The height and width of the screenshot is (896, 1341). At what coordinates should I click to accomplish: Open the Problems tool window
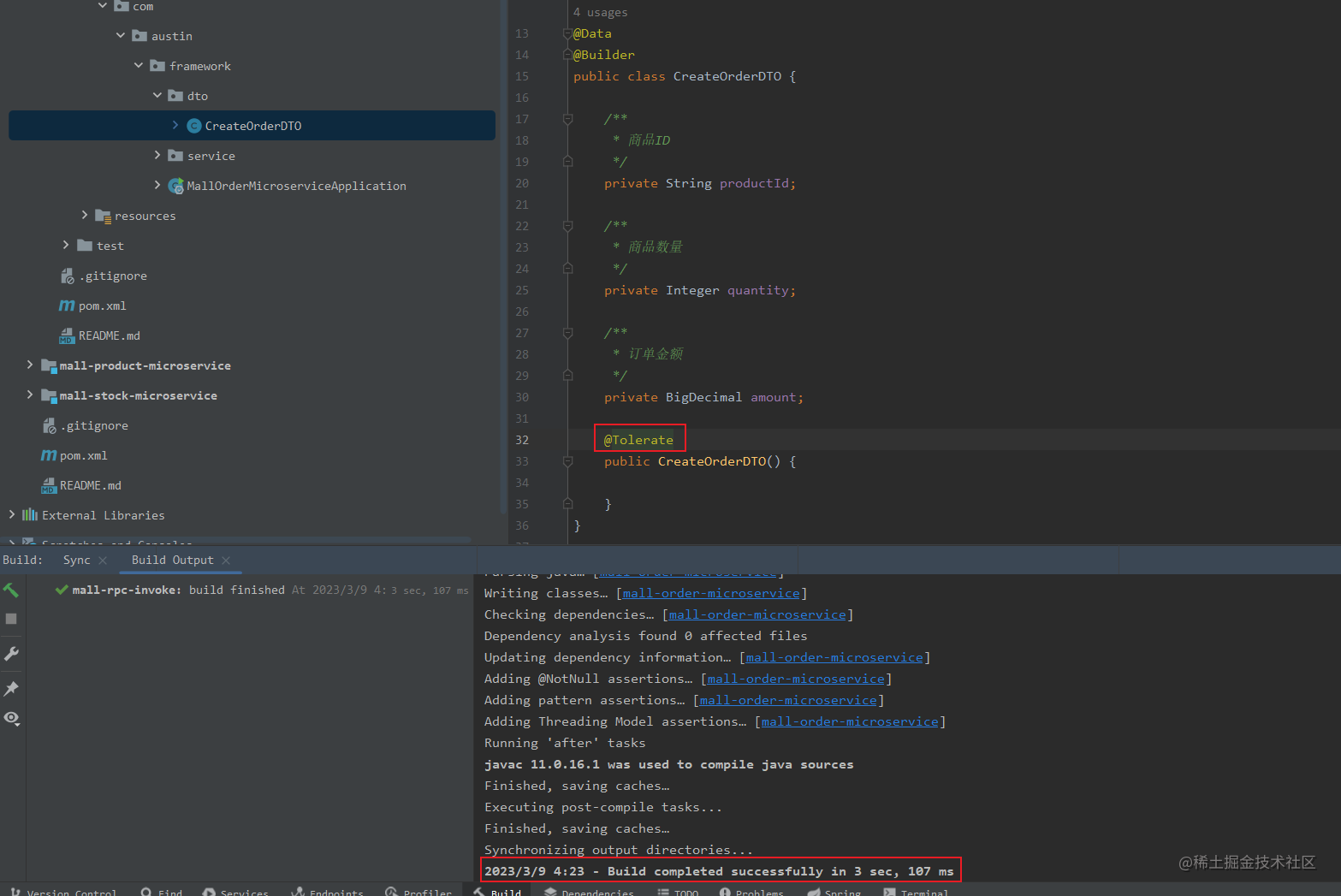pos(751,892)
